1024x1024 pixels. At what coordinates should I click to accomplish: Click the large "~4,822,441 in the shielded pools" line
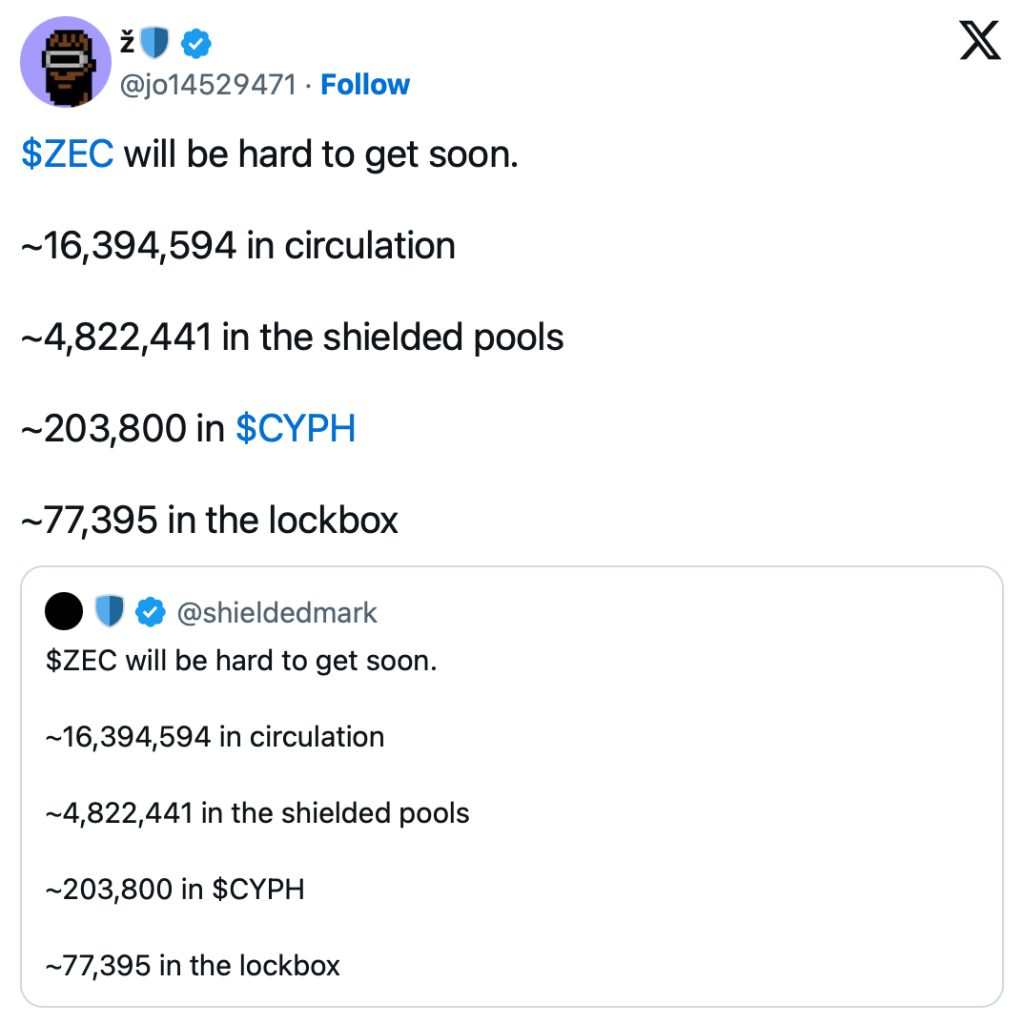(292, 337)
